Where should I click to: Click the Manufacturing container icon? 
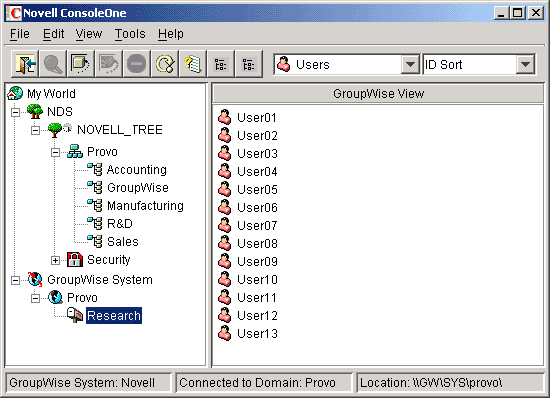tap(95, 205)
